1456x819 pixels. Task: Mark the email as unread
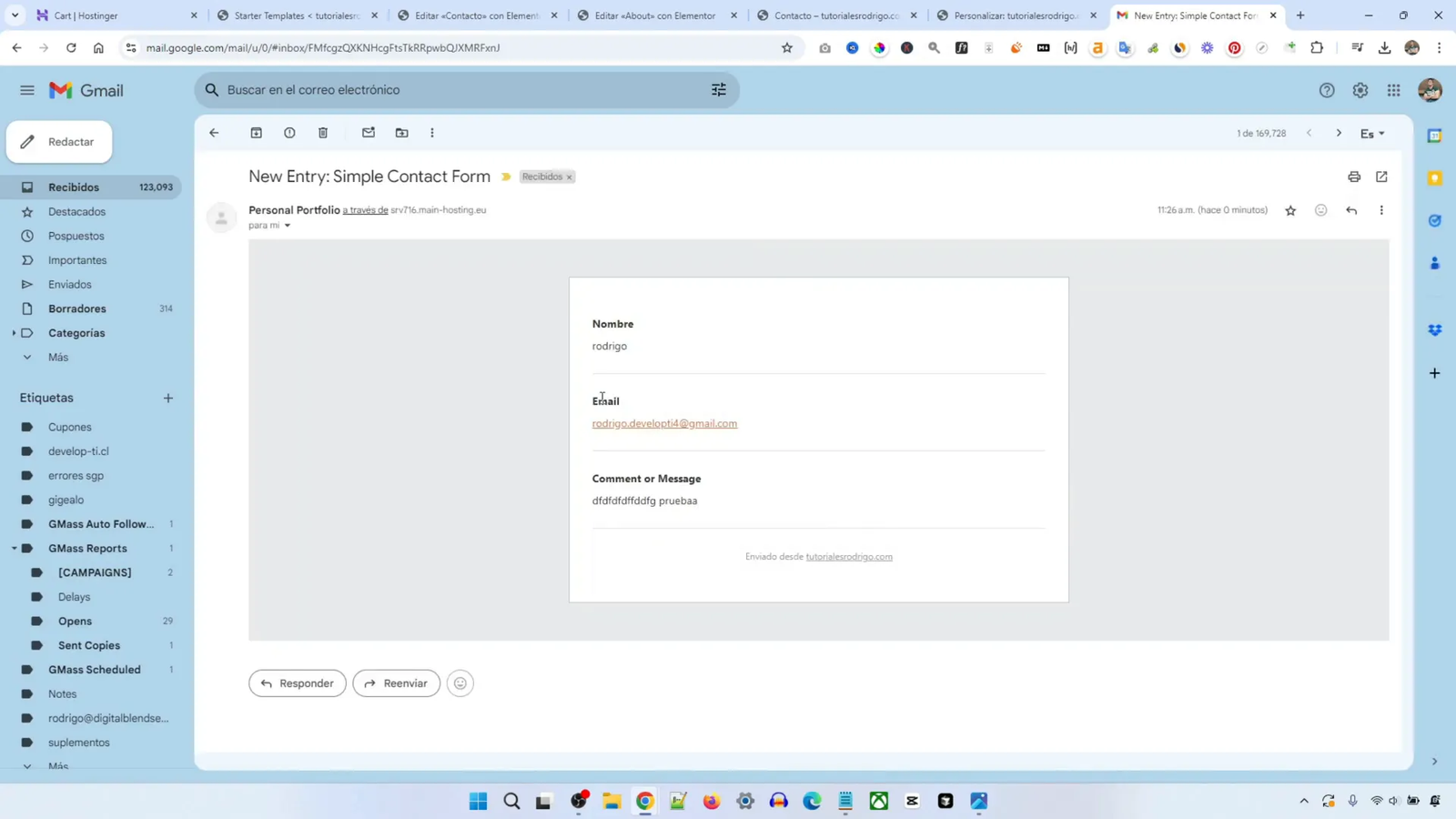coord(368,133)
